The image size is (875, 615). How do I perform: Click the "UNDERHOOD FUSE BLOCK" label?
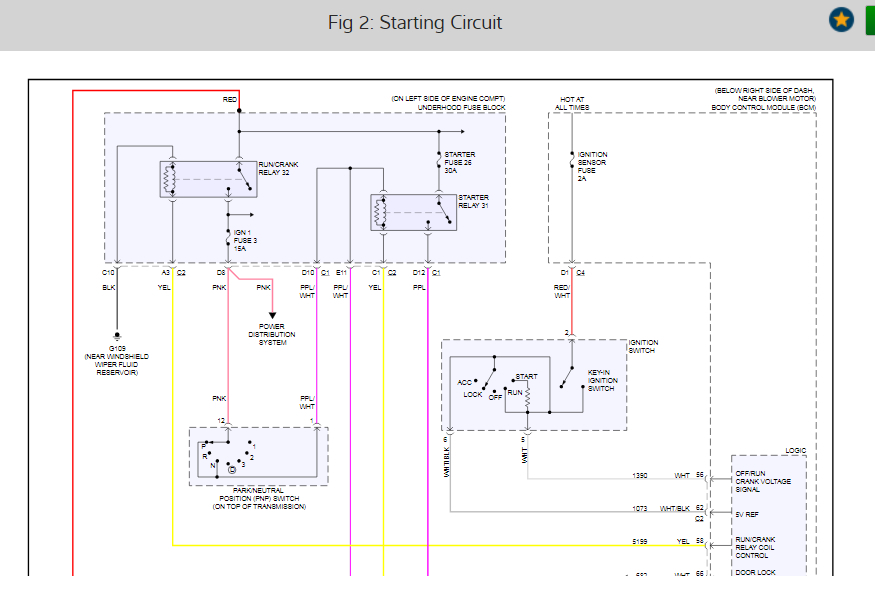[461, 107]
